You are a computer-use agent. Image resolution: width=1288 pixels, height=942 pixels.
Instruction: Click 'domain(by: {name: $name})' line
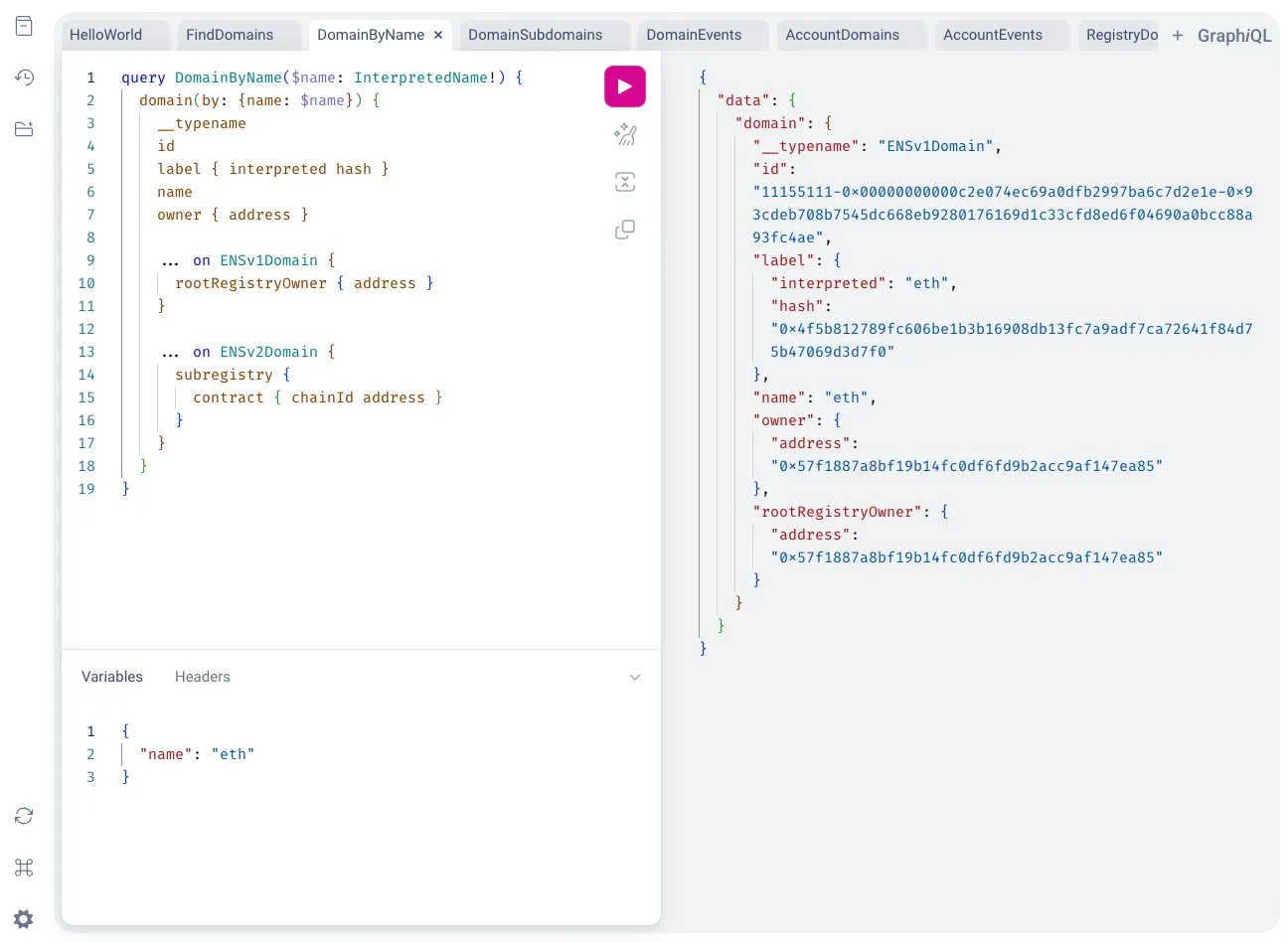click(x=259, y=100)
